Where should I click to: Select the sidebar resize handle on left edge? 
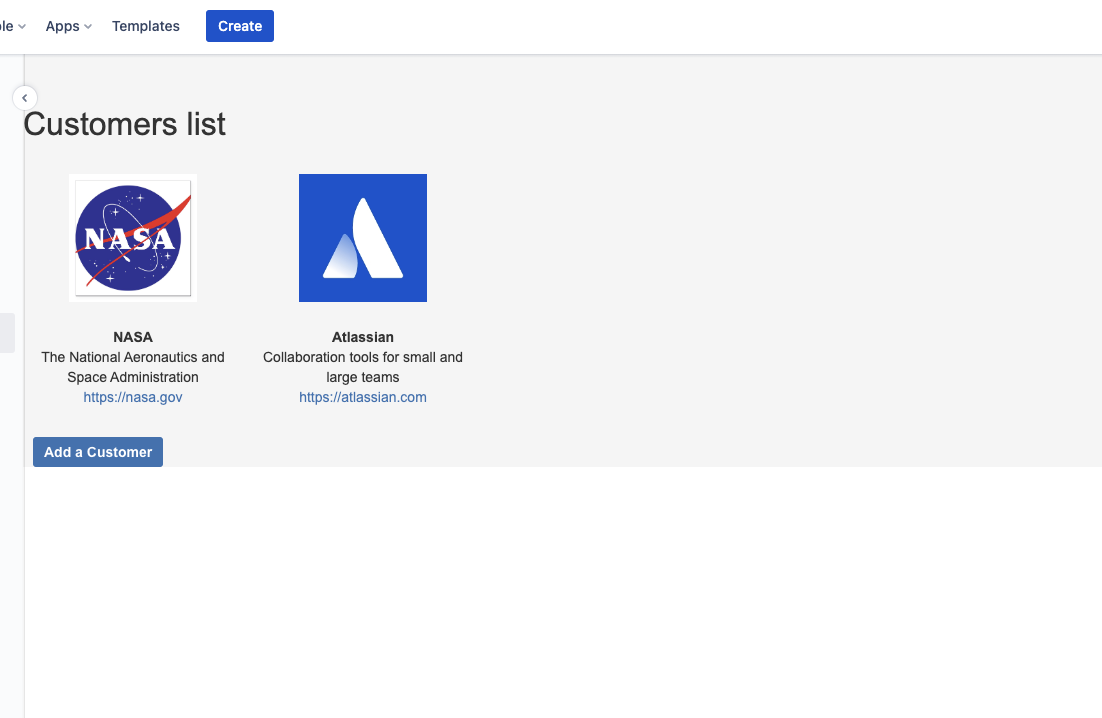7,333
